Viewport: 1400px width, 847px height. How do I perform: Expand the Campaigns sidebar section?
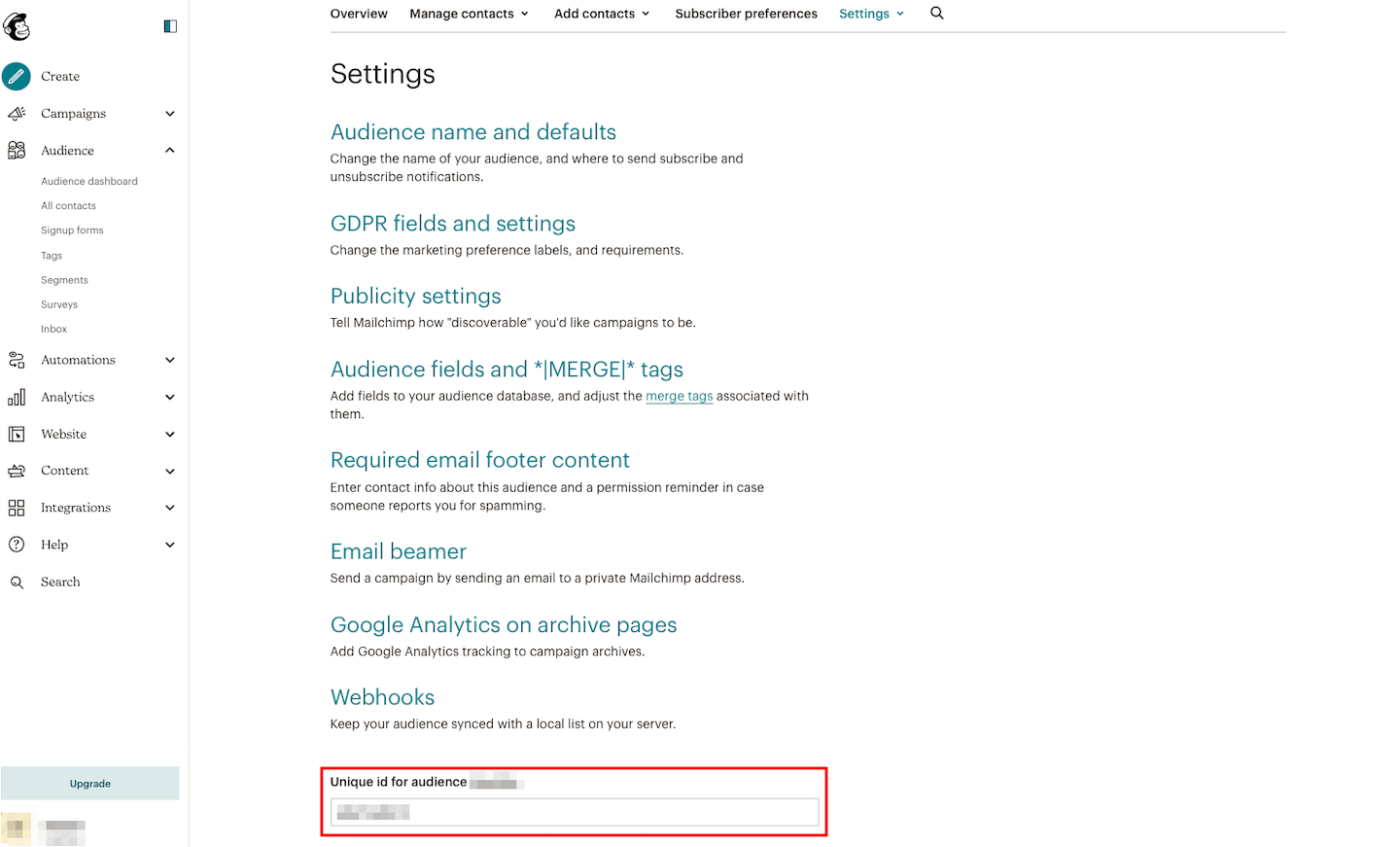coord(170,114)
